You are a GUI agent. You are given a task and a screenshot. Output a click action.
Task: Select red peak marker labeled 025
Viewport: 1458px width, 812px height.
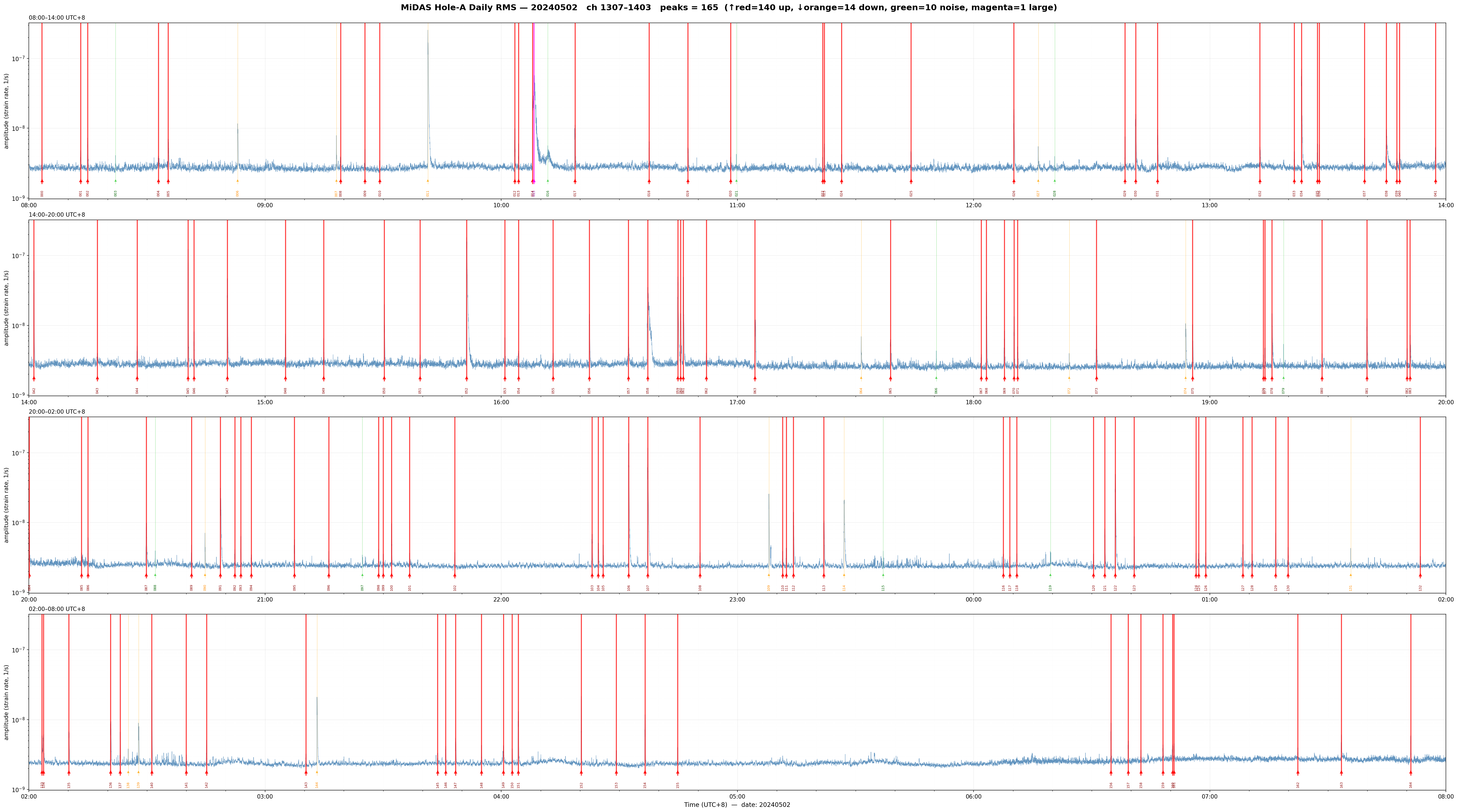coord(911,181)
